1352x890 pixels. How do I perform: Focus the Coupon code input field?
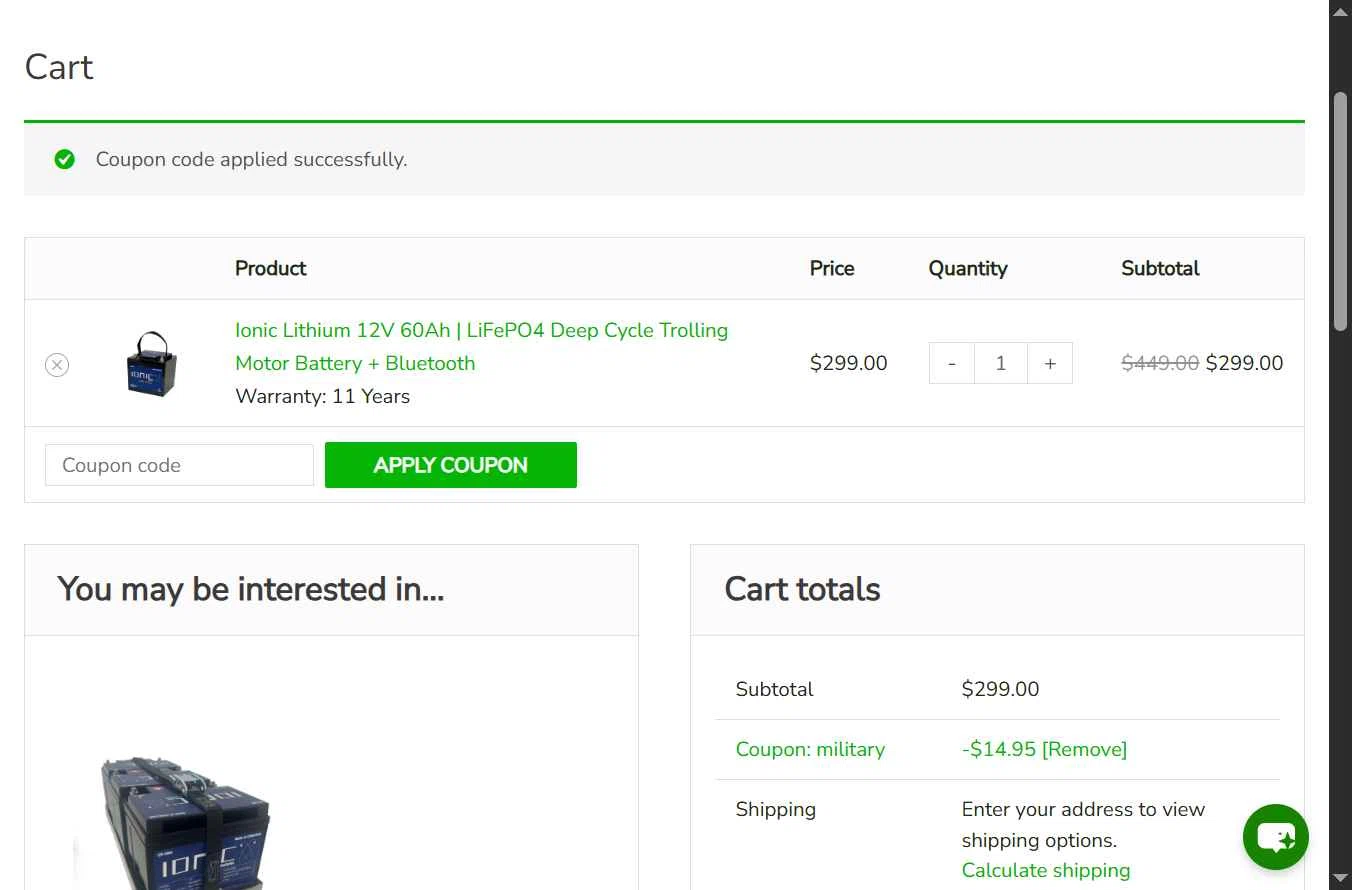pyautogui.click(x=179, y=465)
